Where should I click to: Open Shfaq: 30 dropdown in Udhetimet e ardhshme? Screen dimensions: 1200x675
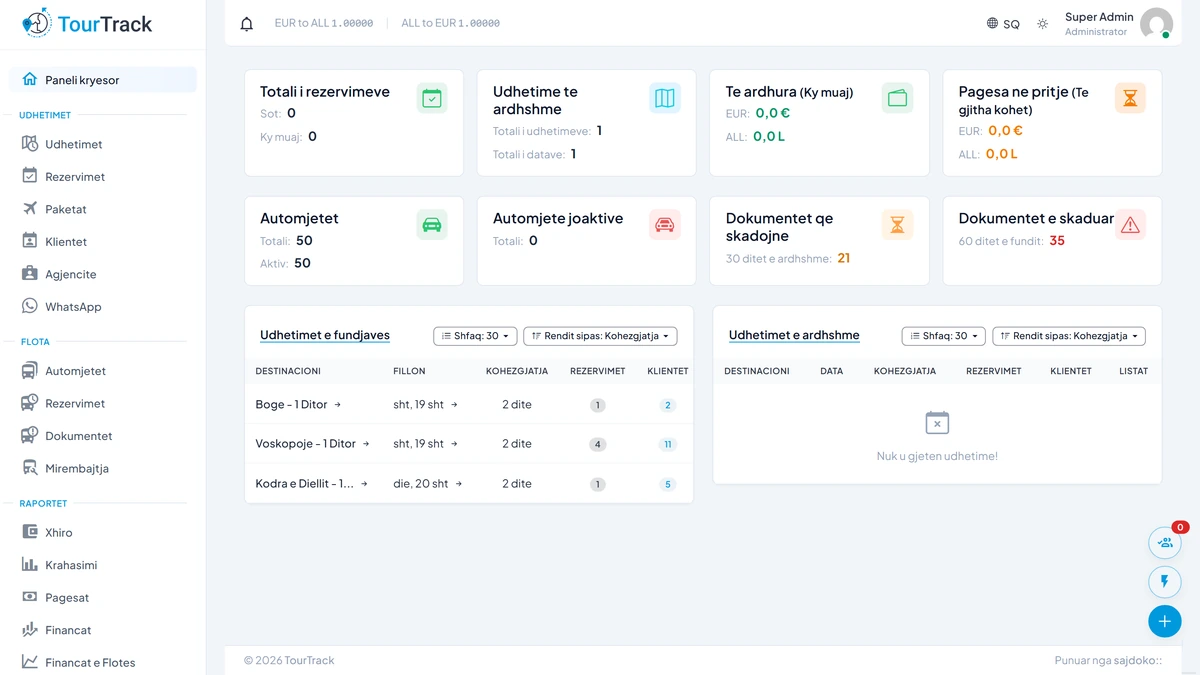(943, 336)
